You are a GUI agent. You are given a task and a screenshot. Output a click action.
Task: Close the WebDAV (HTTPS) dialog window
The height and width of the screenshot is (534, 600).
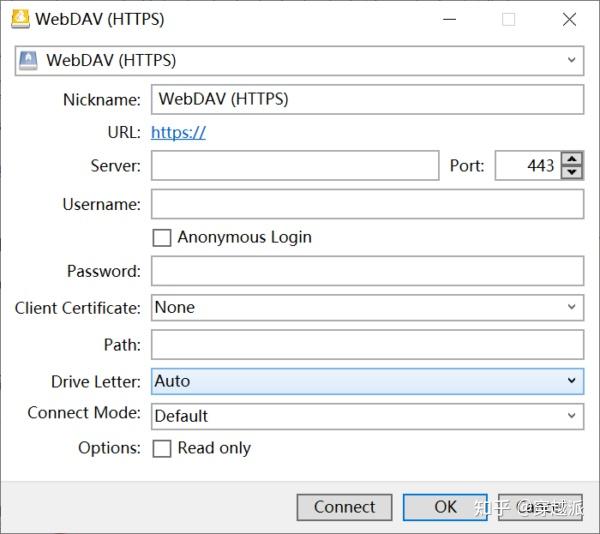569,19
